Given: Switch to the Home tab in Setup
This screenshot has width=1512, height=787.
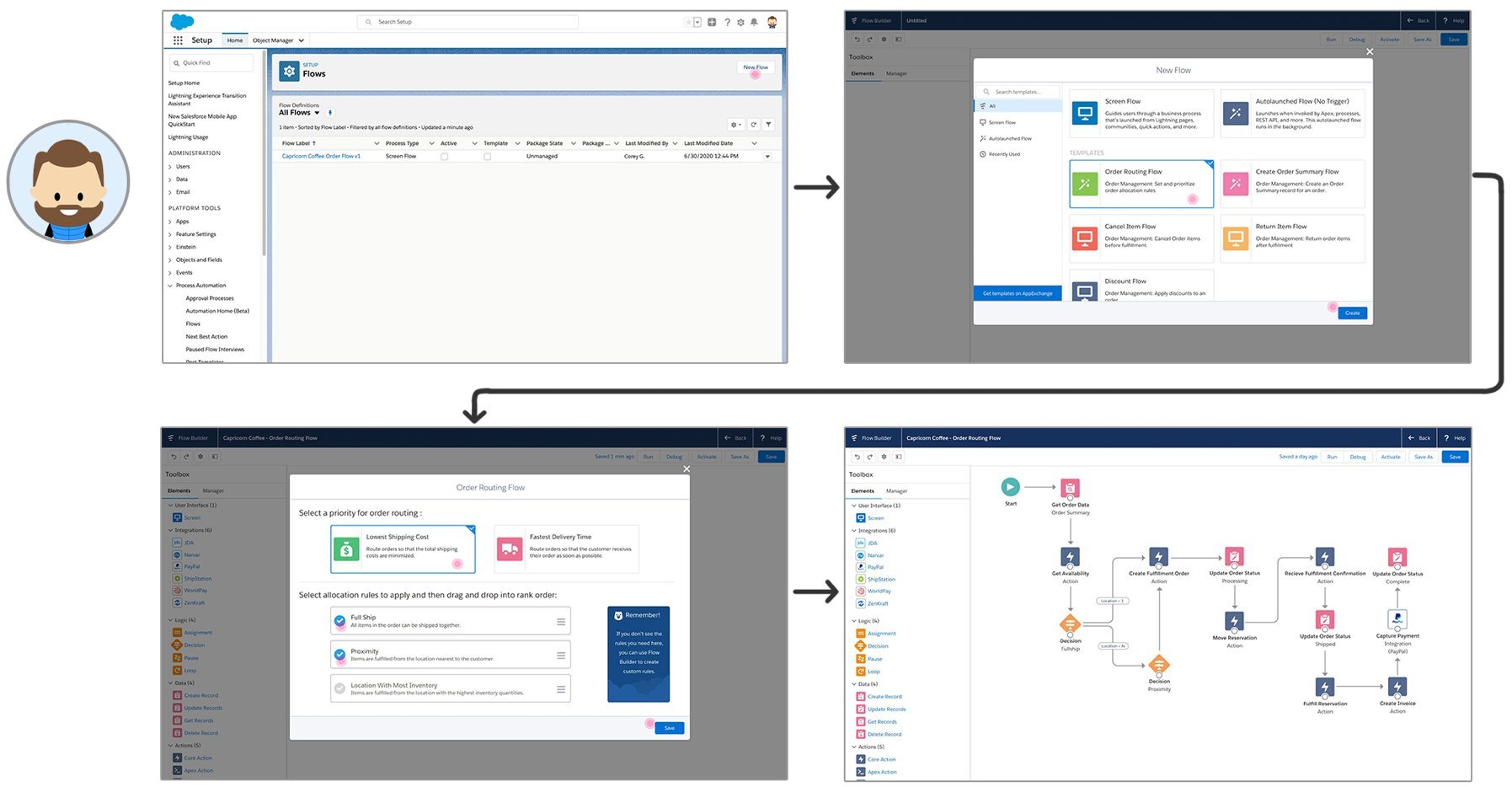Looking at the screenshot, I should tap(235, 40).
